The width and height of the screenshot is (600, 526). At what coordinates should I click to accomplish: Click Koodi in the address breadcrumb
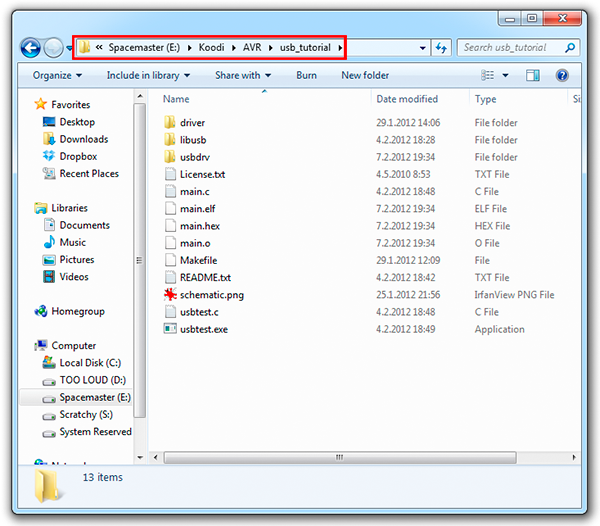click(x=211, y=47)
